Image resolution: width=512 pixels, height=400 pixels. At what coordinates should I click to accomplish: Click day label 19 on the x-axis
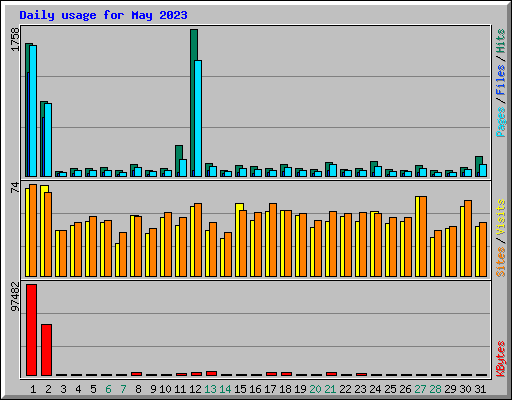(x=300, y=389)
